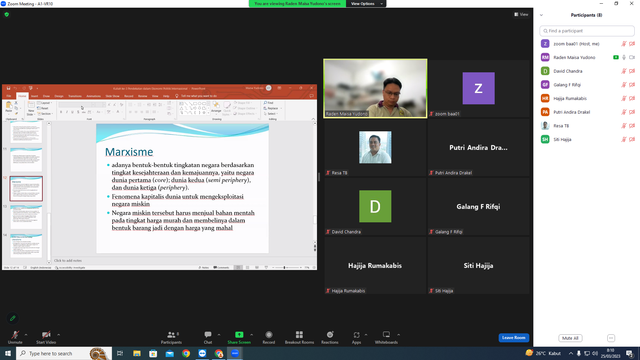Click the green annotate pencil icon

coord(13,318)
